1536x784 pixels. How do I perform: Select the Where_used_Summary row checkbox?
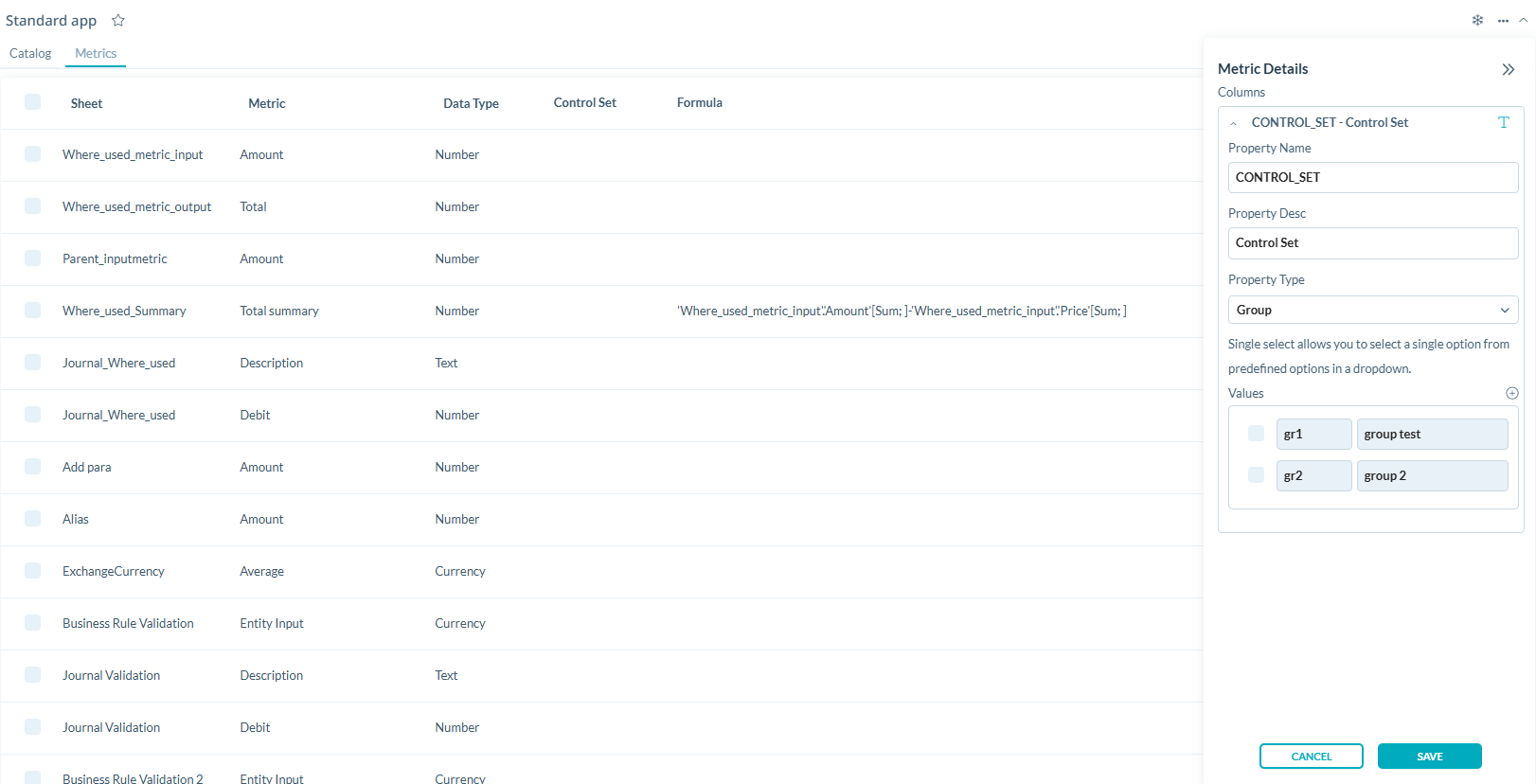click(x=33, y=311)
